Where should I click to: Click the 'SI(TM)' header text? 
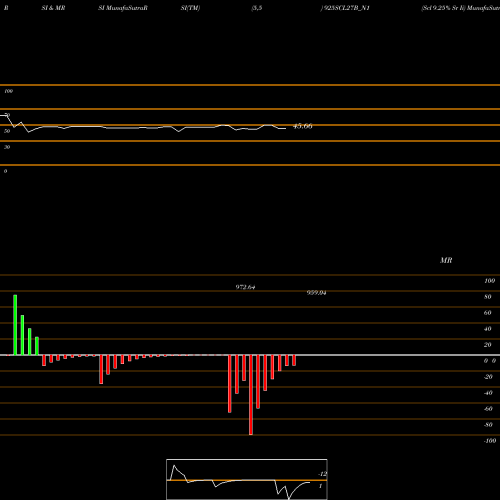click(x=190, y=8)
